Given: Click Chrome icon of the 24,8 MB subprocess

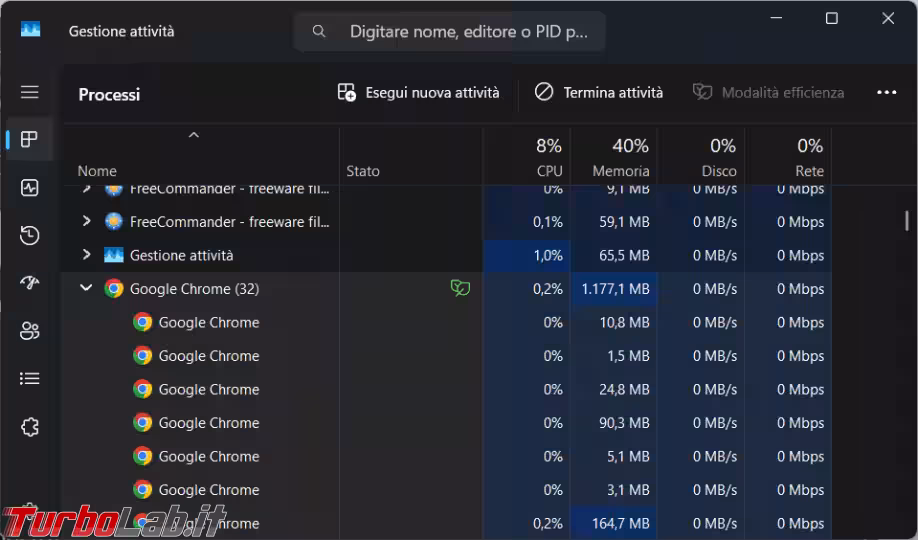Looking at the screenshot, I should point(142,389).
